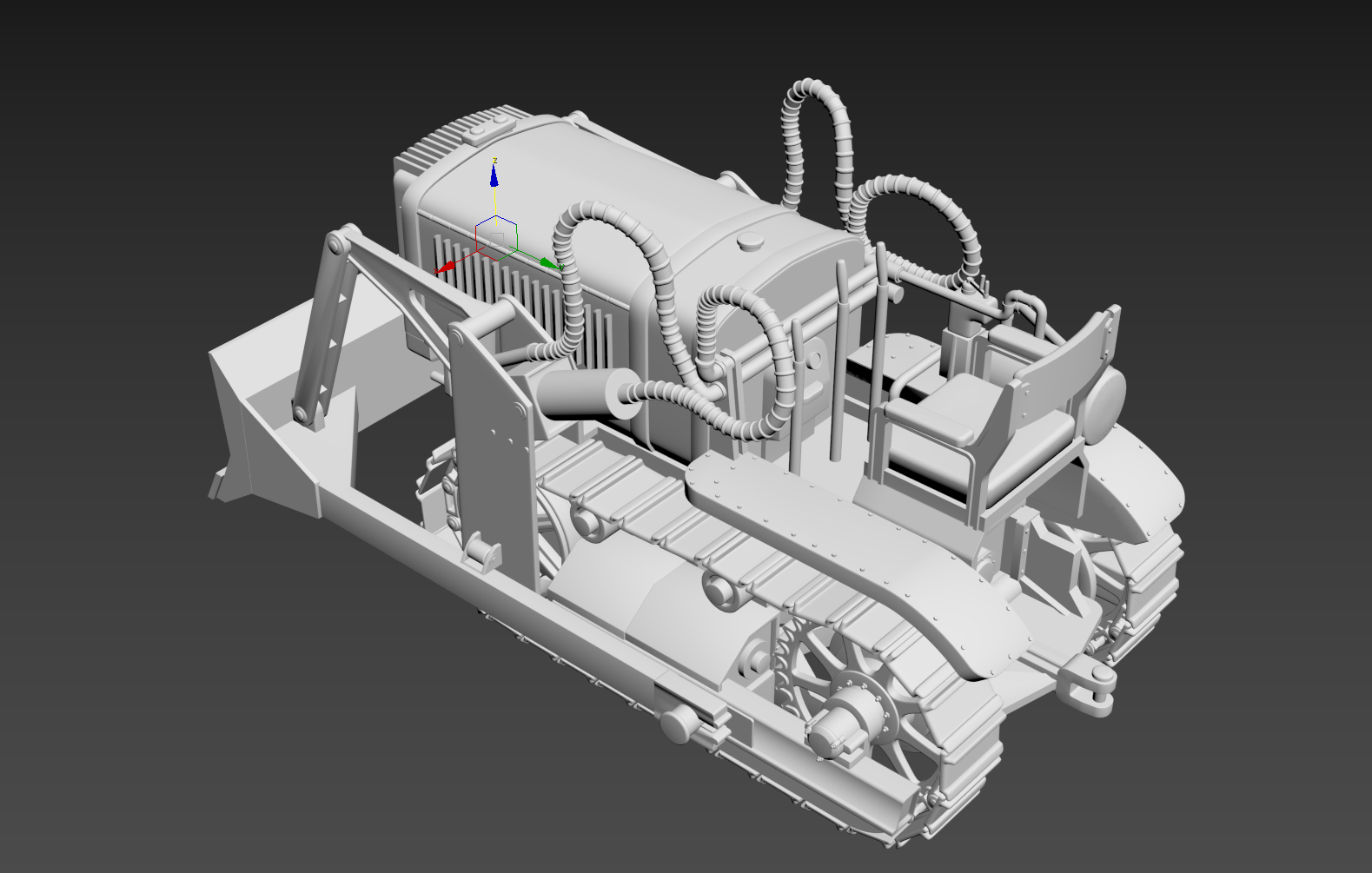Click the green Y-axis arrow of the gizmo
The width and height of the screenshot is (1372, 873).
tap(548, 262)
